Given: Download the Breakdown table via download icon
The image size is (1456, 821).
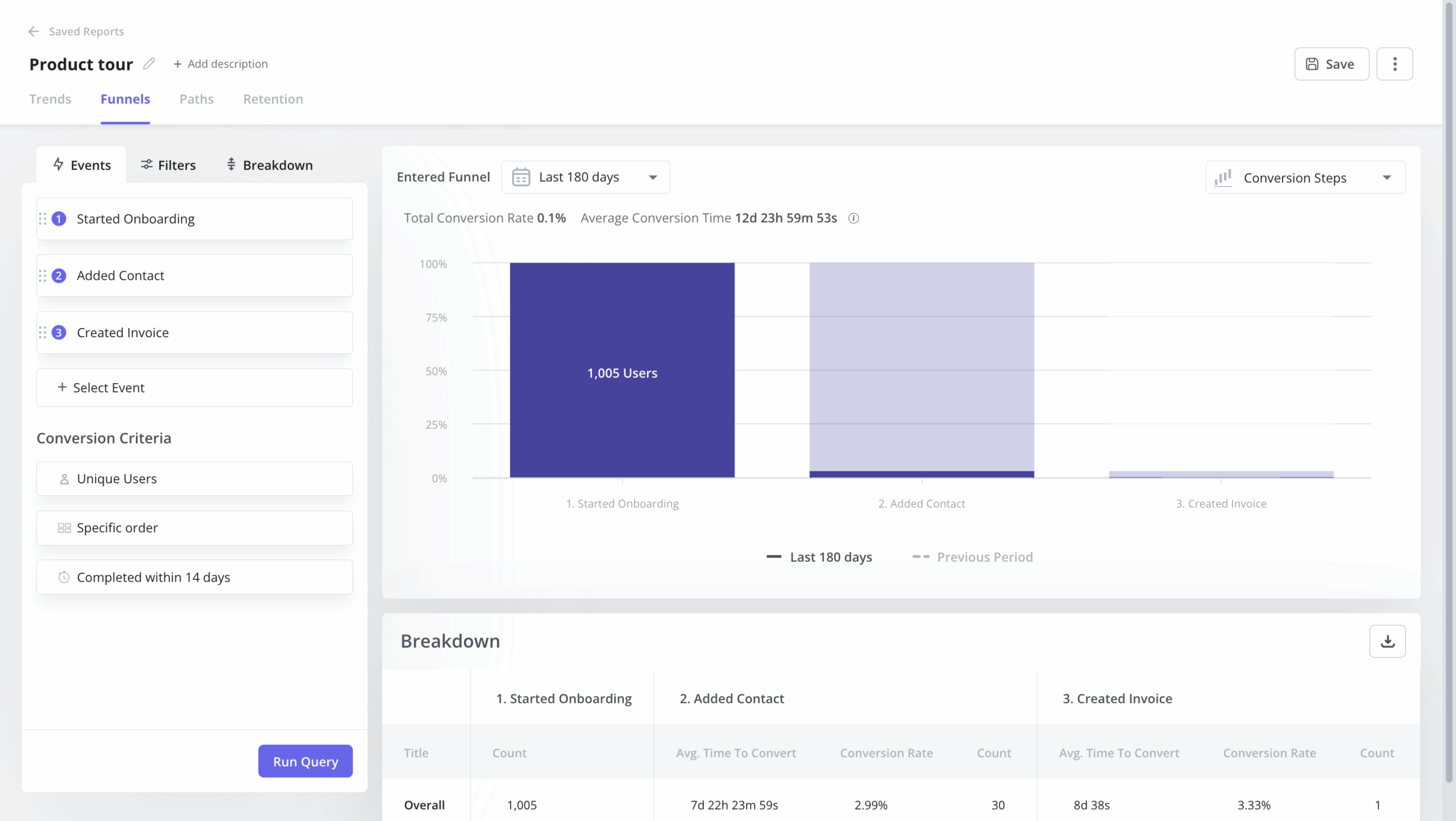Looking at the screenshot, I should pos(1388,641).
